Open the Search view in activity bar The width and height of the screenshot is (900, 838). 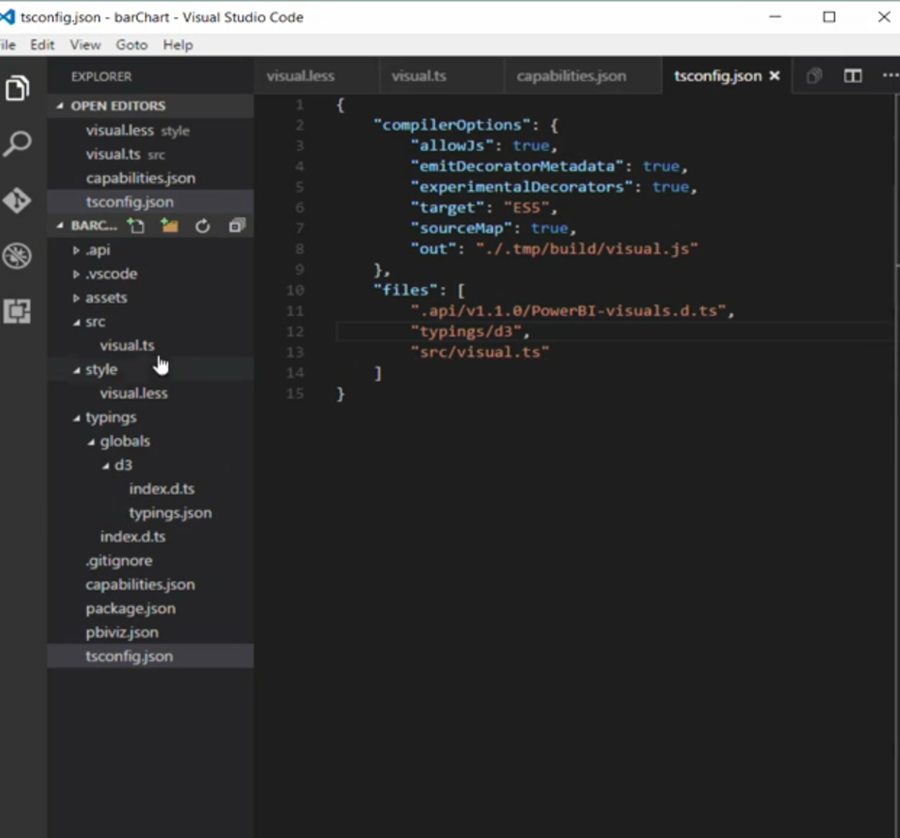point(17,144)
